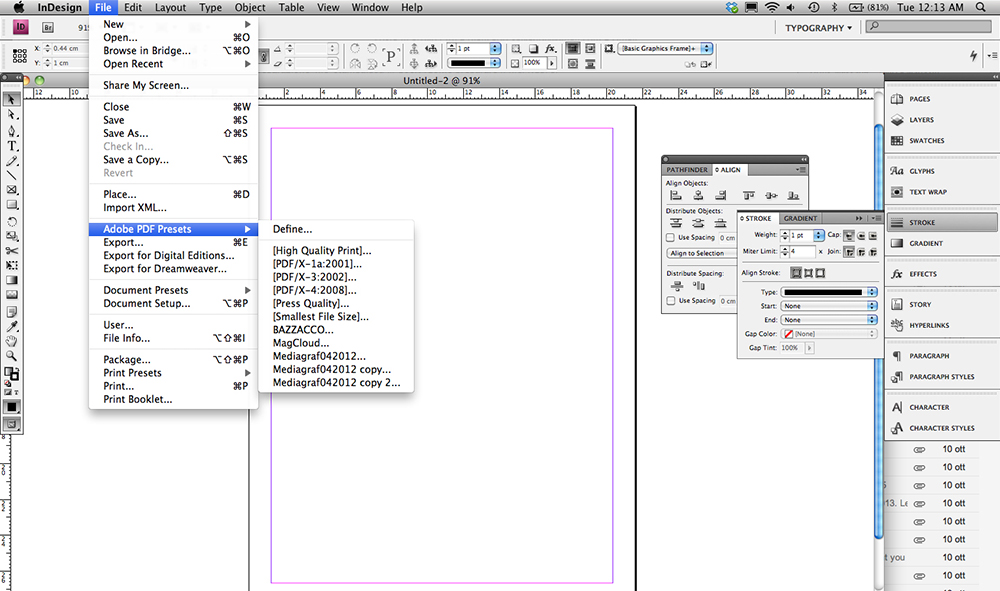
Task: Open the Effects panel from the dock
Action: point(923,274)
